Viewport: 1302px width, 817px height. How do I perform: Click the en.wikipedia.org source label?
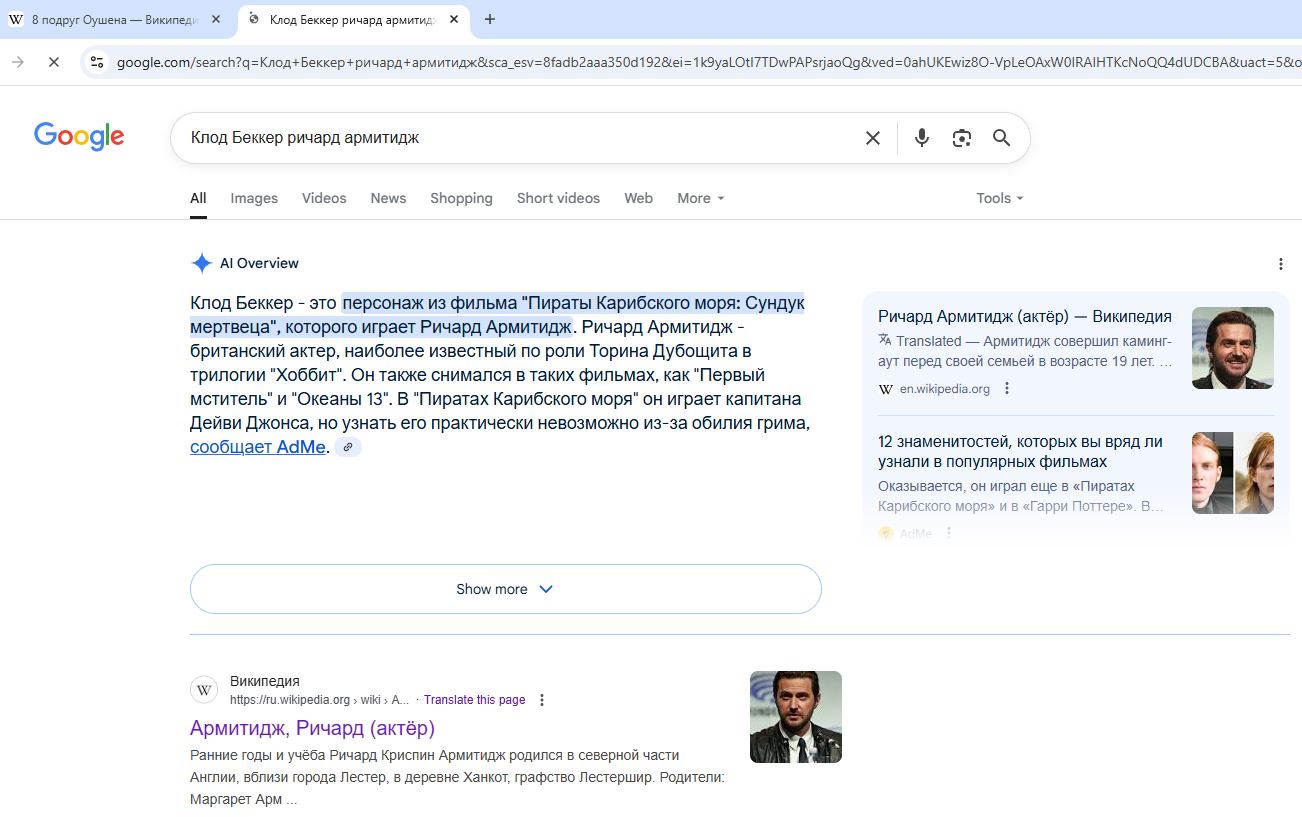[x=945, y=388]
